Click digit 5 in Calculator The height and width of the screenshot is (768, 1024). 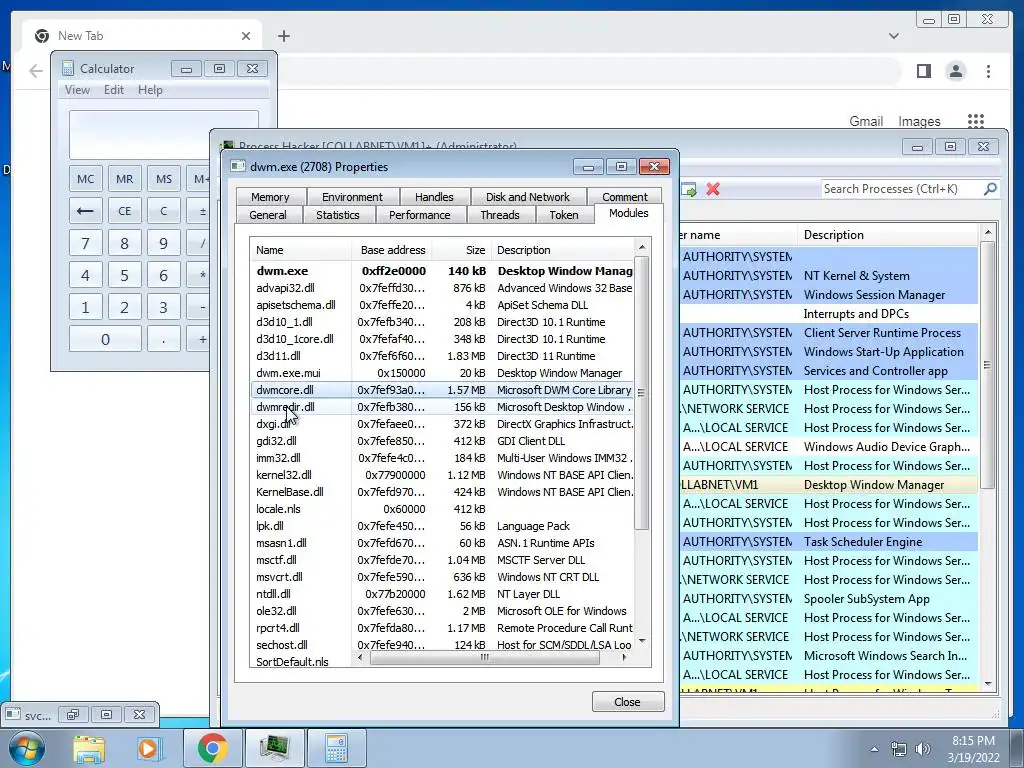coord(124,276)
